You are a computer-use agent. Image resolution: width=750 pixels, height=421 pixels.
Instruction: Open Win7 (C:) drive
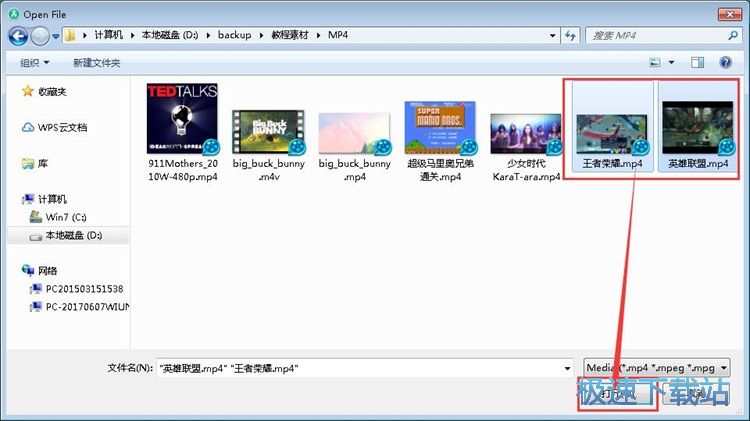[x=66, y=217]
